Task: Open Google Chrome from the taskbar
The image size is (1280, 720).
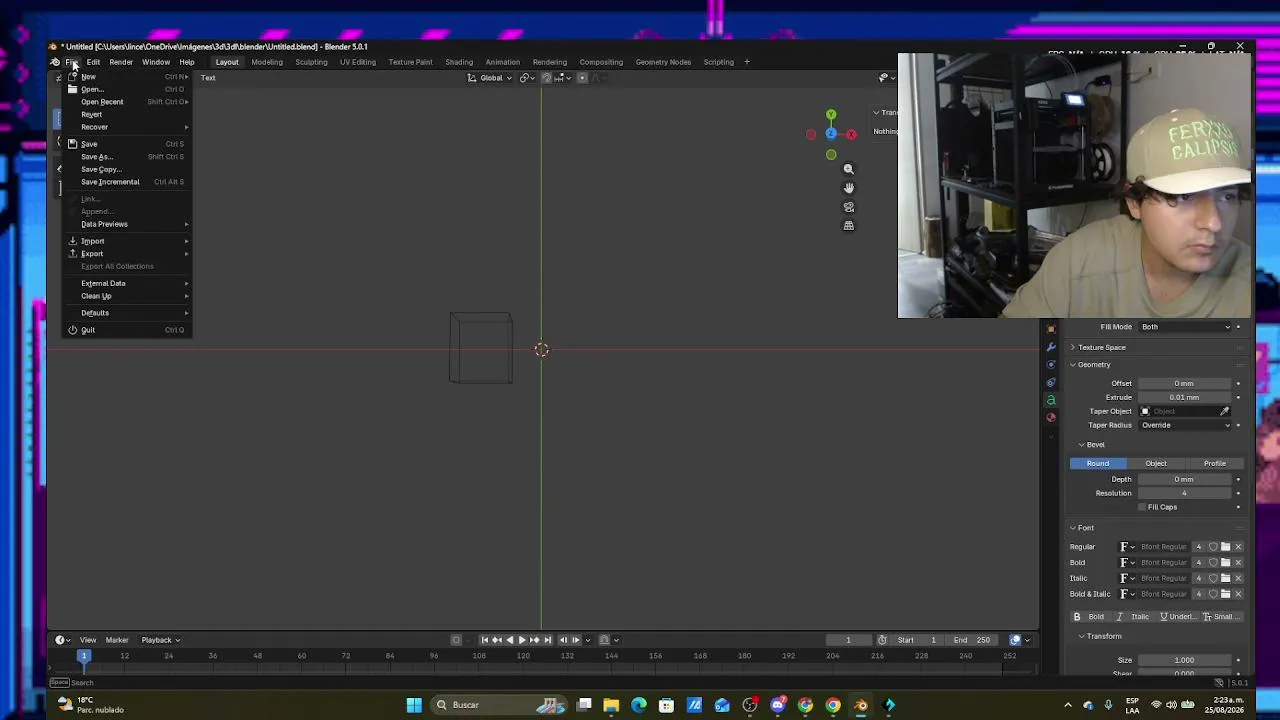Action: tap(833, 705)
